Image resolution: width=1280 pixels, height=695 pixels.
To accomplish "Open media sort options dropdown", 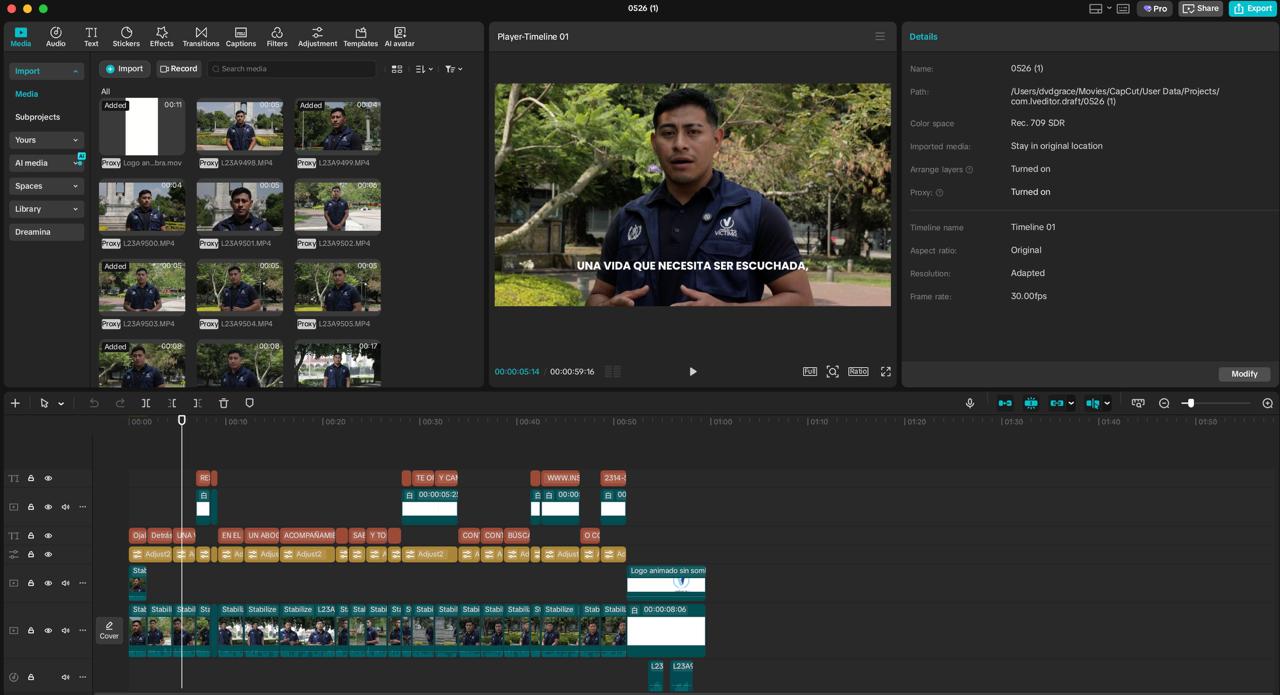I will tap(424, 69).
